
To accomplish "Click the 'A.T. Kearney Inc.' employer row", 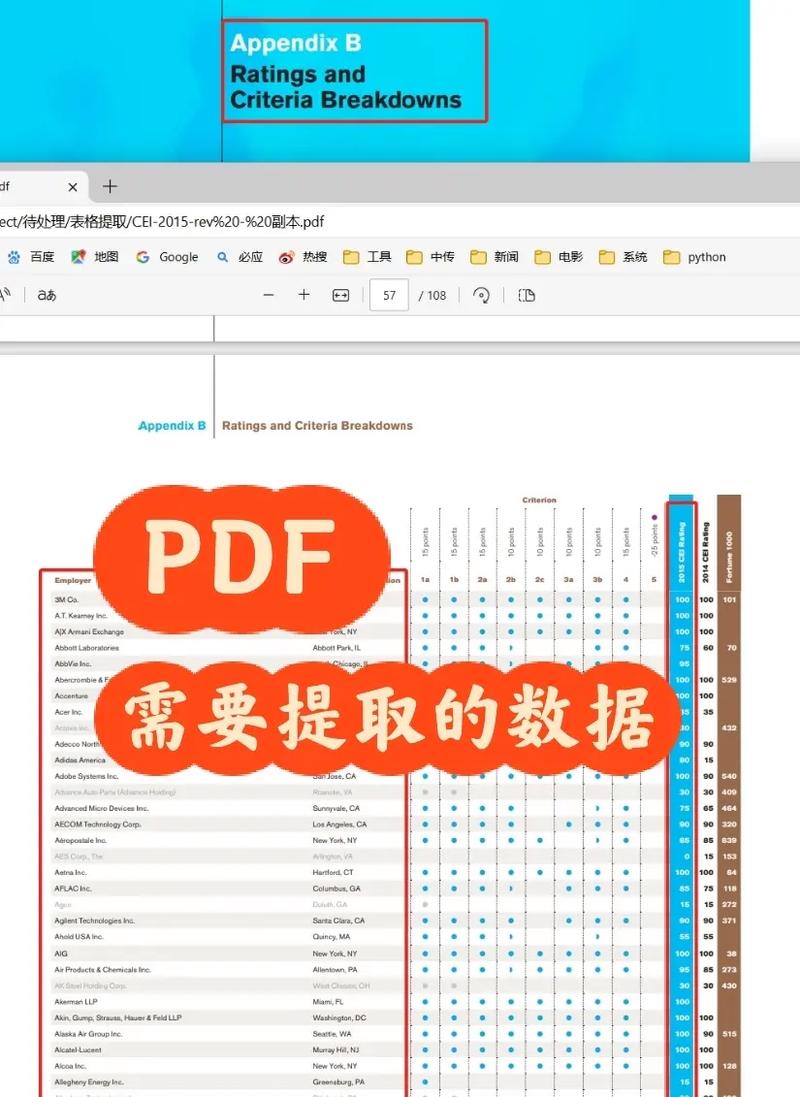I will (x=81, y=616).
